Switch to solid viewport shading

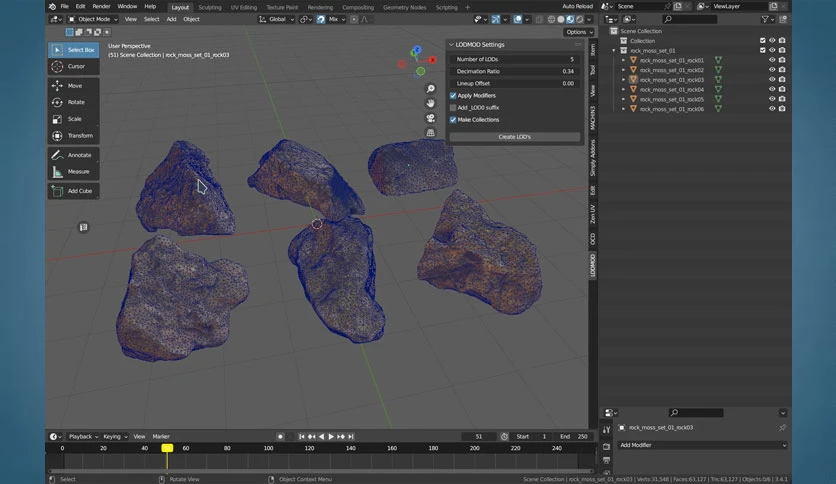point(561,19)
